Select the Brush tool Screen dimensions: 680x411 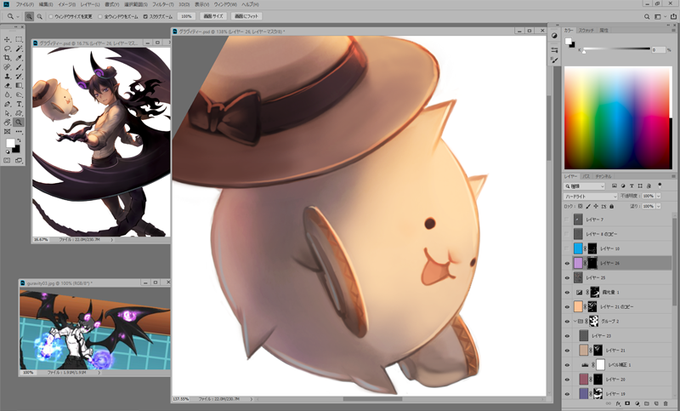(x=19, y=67)
